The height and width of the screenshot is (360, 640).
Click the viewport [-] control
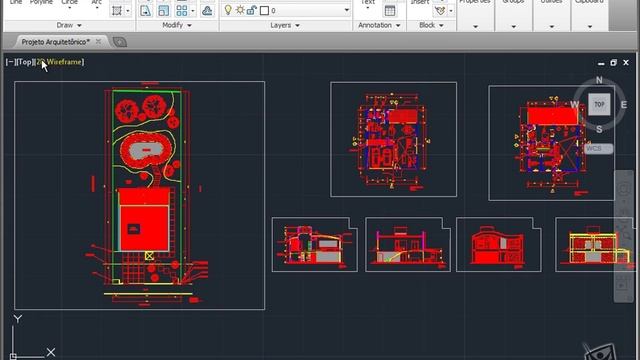pyautogui.click(x=11, y=62)
